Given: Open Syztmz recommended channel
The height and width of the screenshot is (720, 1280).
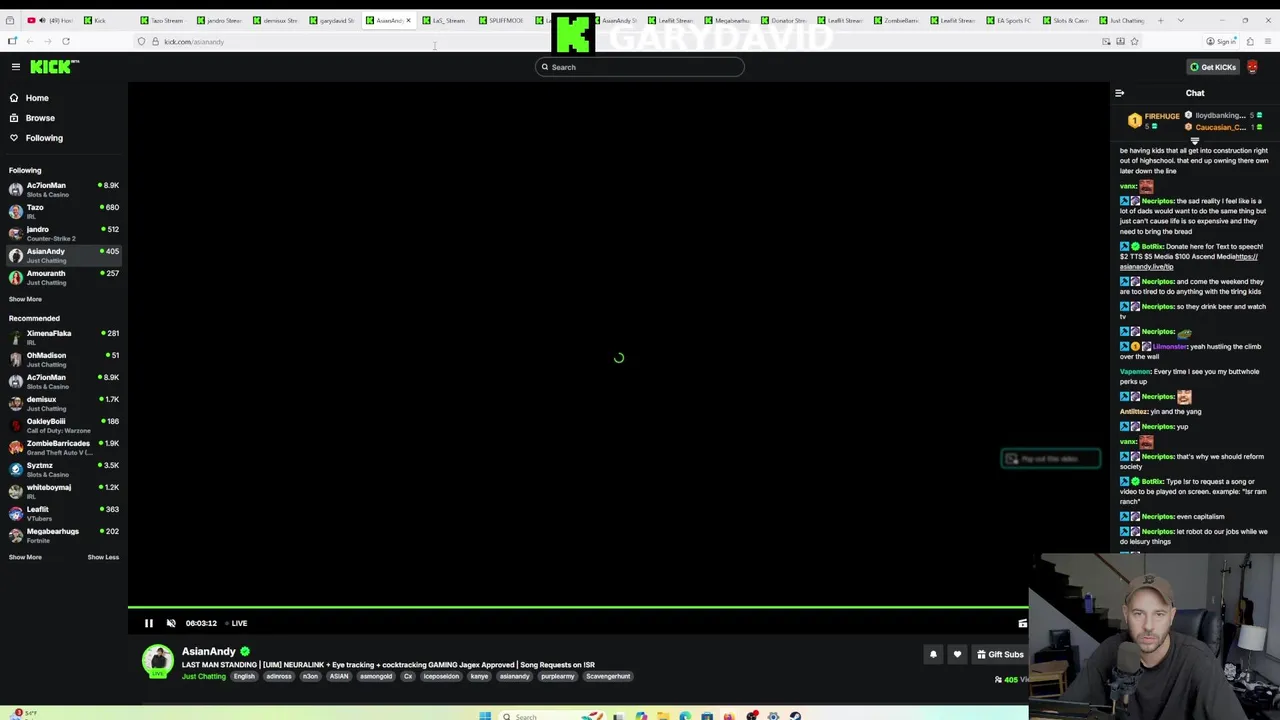Looking at the screenshot, I should pos(64,469).
